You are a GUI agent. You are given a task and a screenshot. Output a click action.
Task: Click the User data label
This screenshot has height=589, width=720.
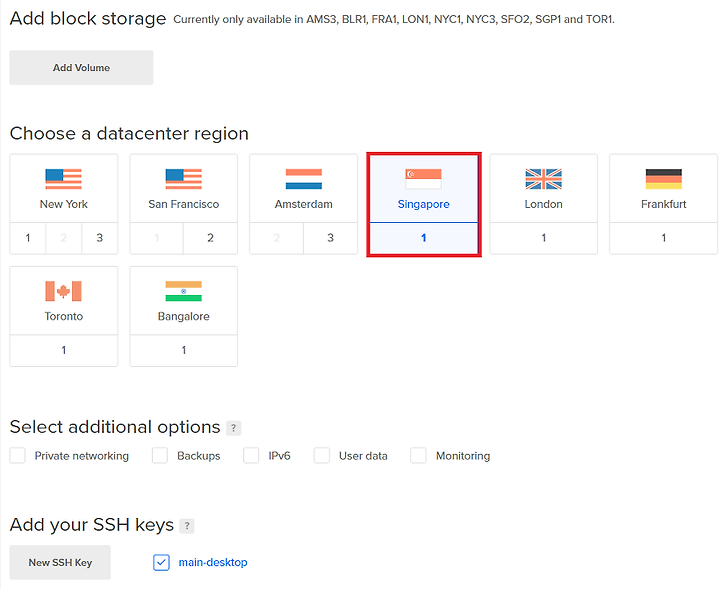363,456
